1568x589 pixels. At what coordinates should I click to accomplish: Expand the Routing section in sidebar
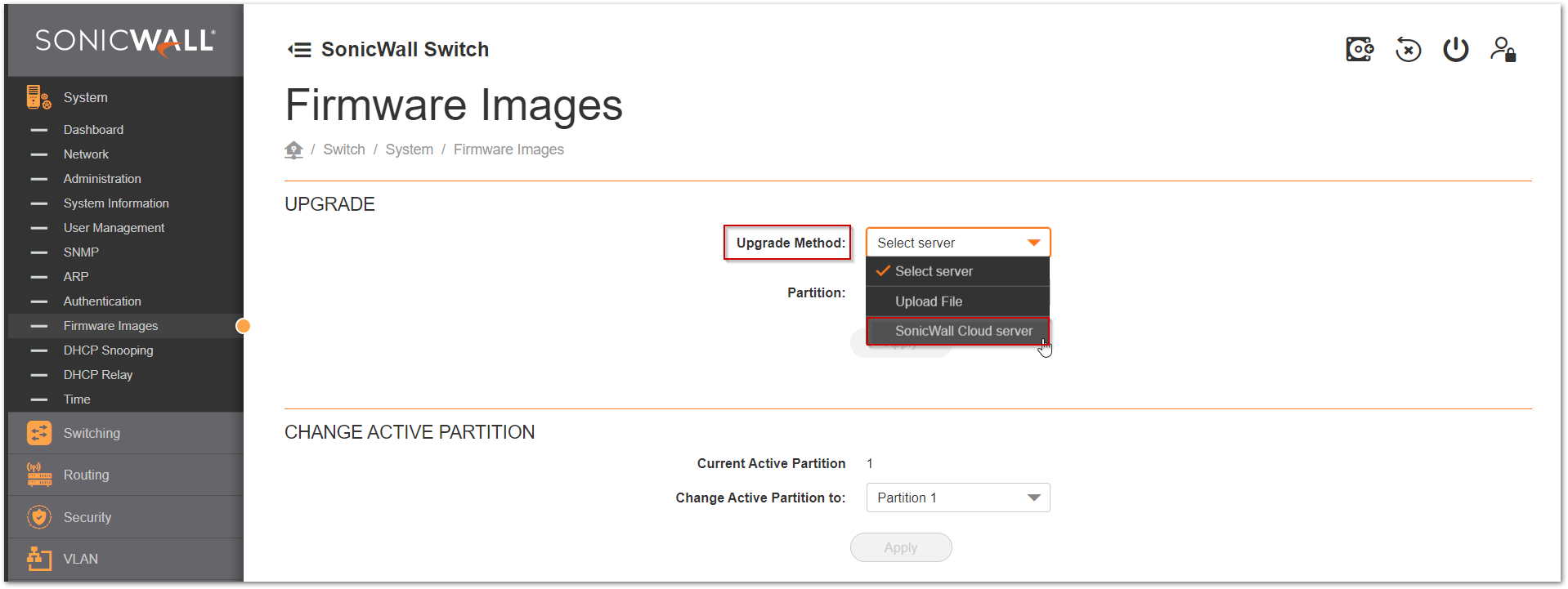click(86, 475)
